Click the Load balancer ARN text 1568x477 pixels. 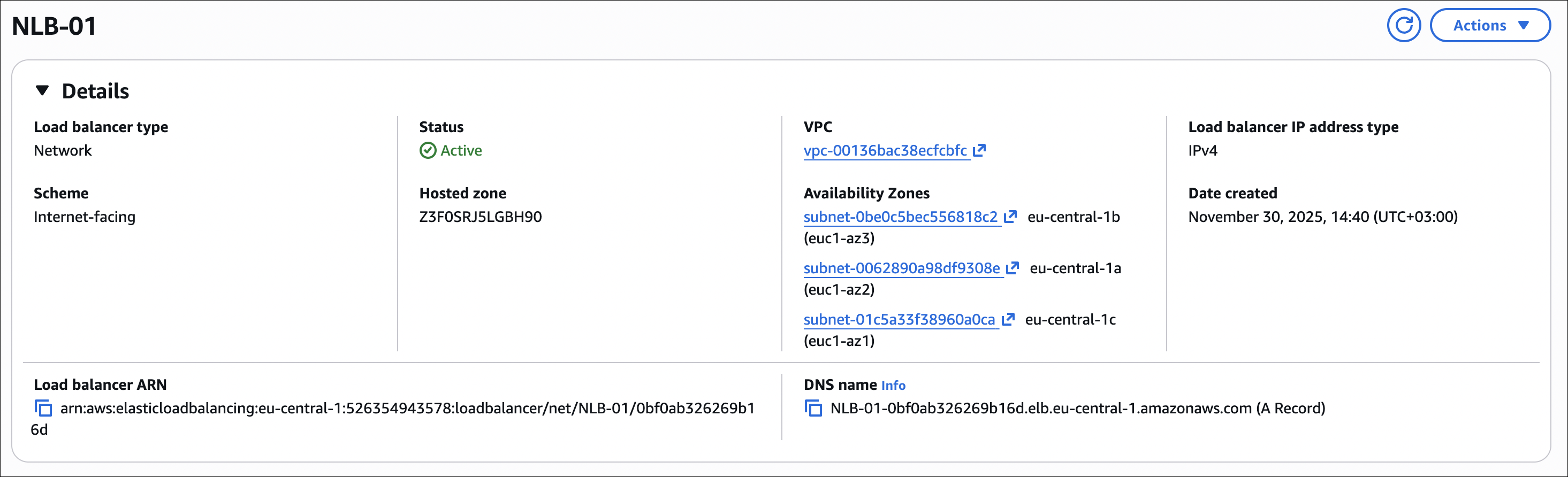407,408
